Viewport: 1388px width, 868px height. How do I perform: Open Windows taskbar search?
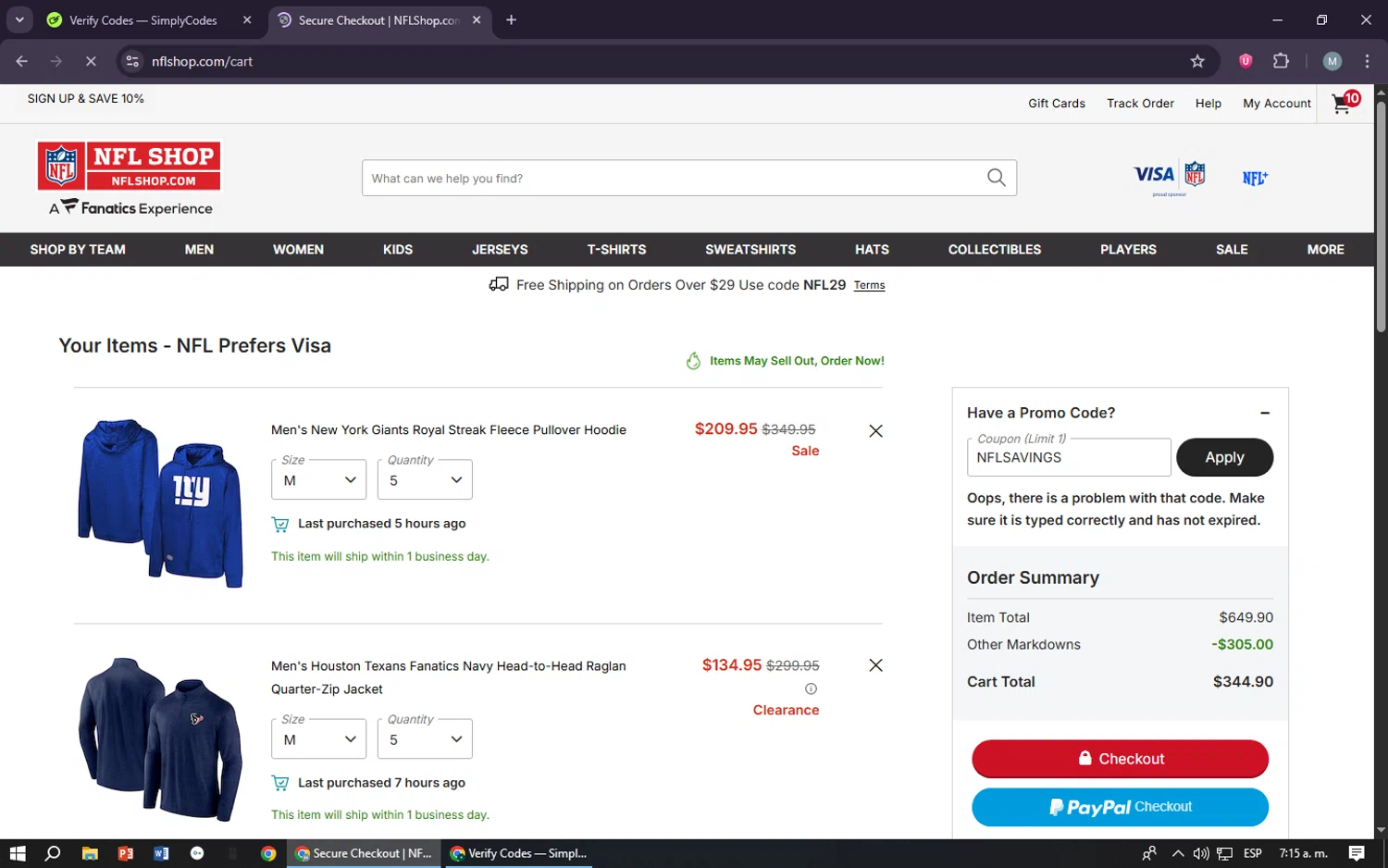click(53, 853)
